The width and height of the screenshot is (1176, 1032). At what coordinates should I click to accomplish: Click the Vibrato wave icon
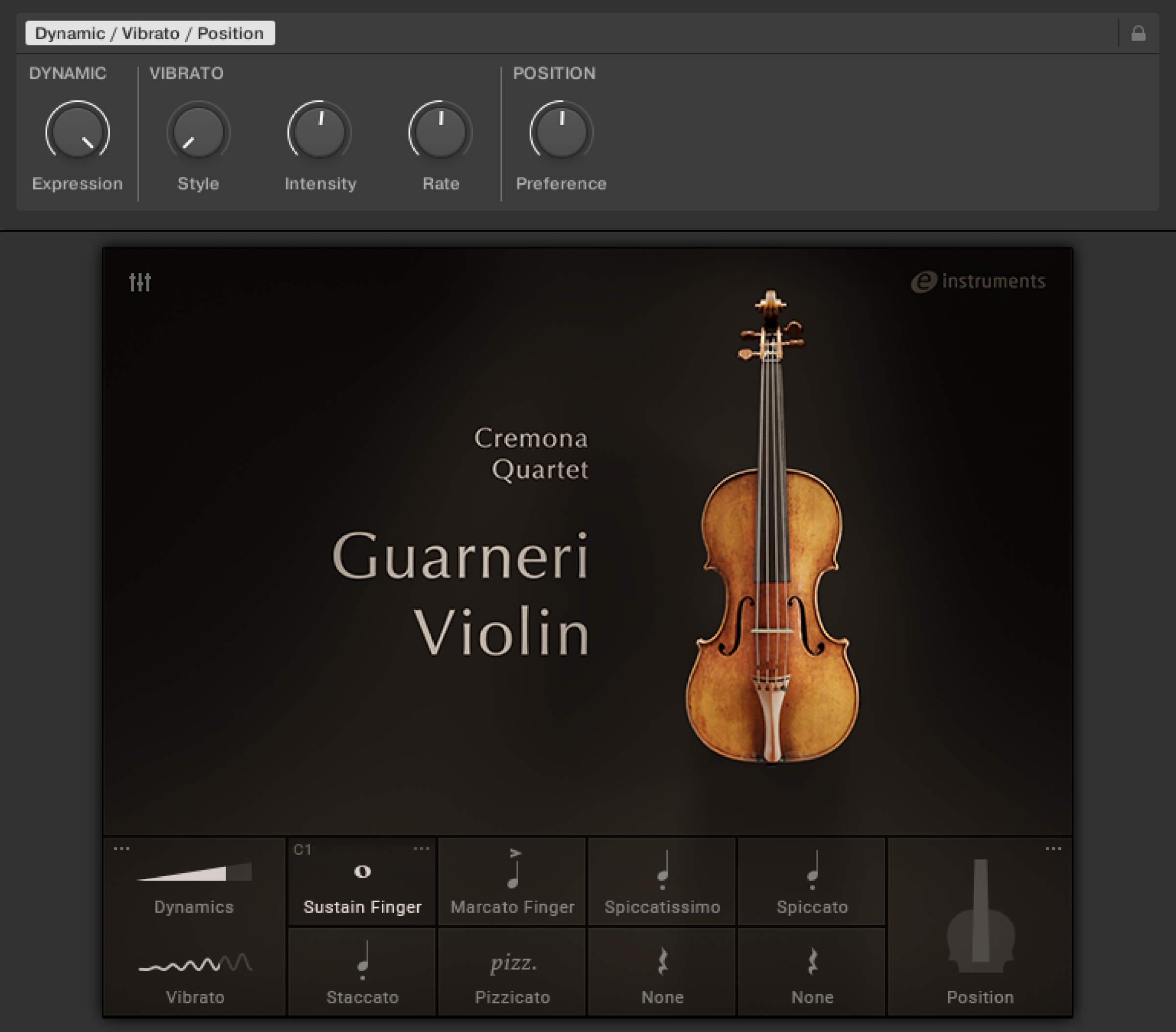(195, 963)
